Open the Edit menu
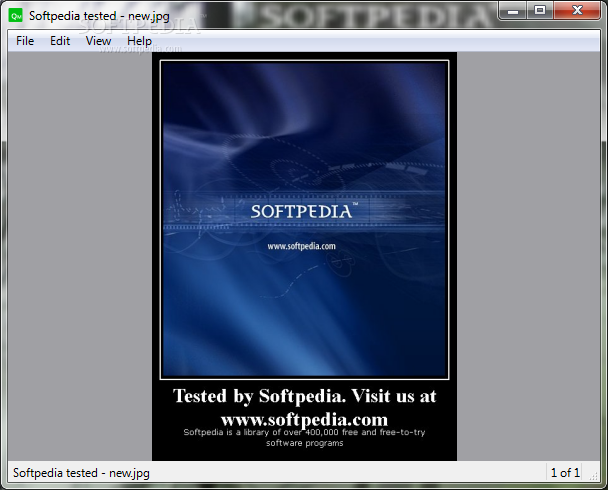This screenshot has width=608, height=490. coord(60,41)
